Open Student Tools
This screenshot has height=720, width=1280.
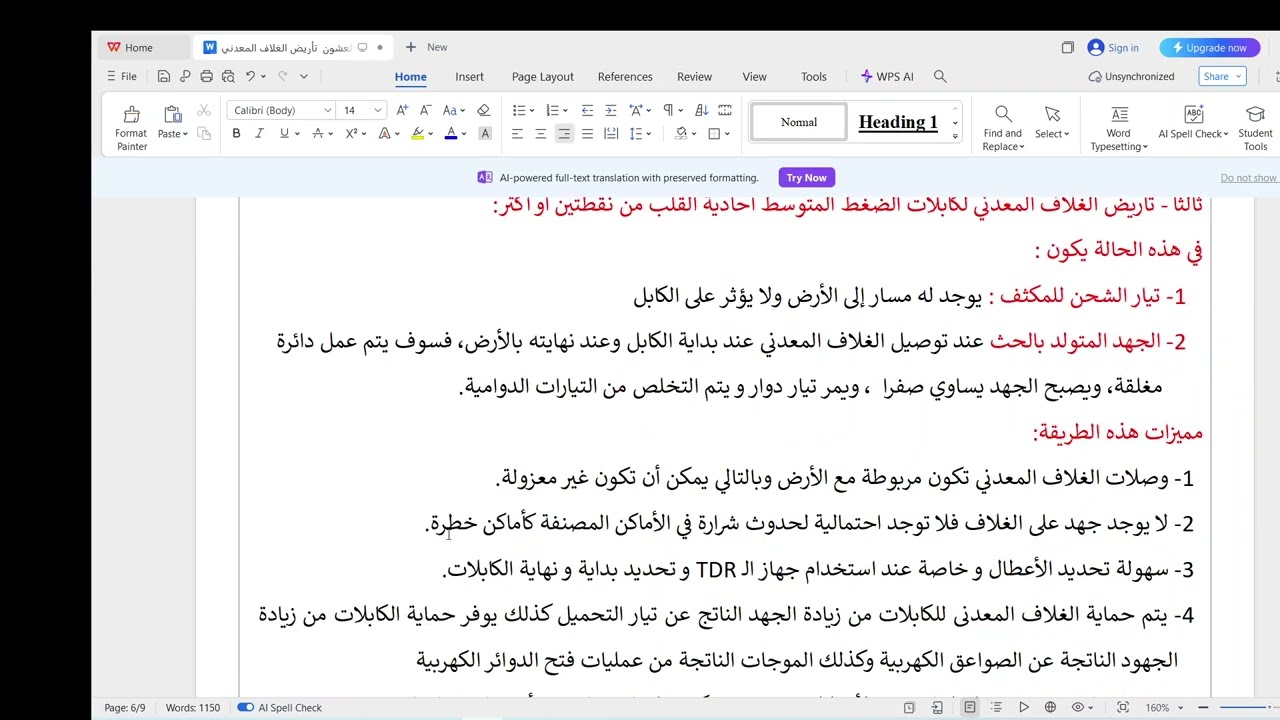tap(1255, 128)
